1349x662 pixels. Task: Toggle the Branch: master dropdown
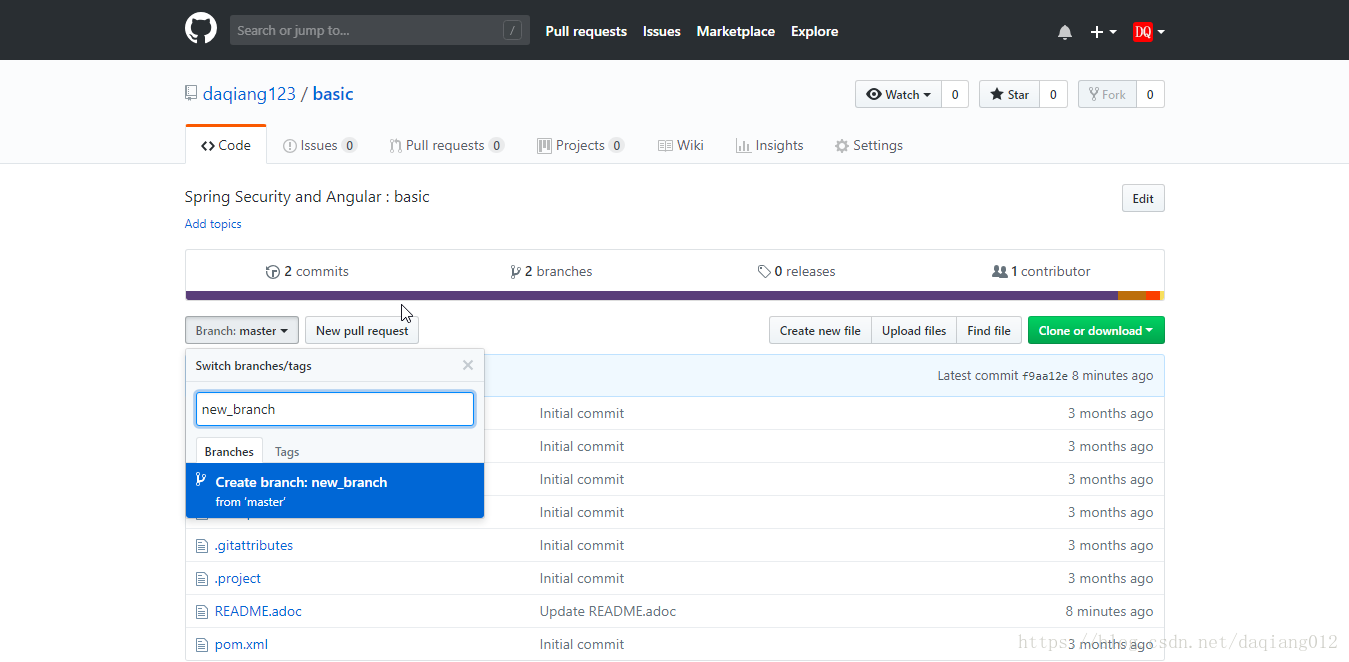[242, 330]
